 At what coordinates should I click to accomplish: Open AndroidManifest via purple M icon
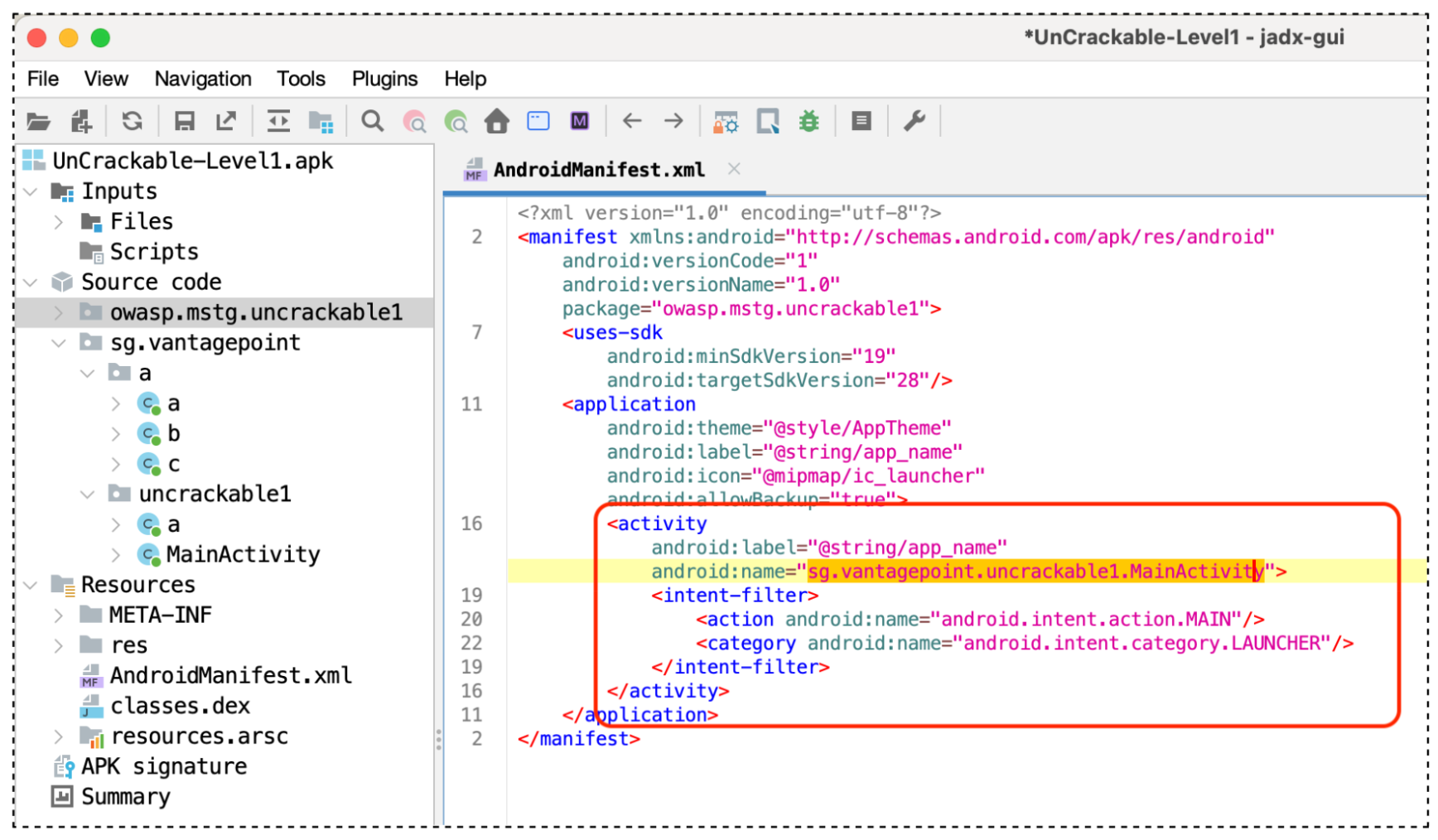click(x=580, y=122)
